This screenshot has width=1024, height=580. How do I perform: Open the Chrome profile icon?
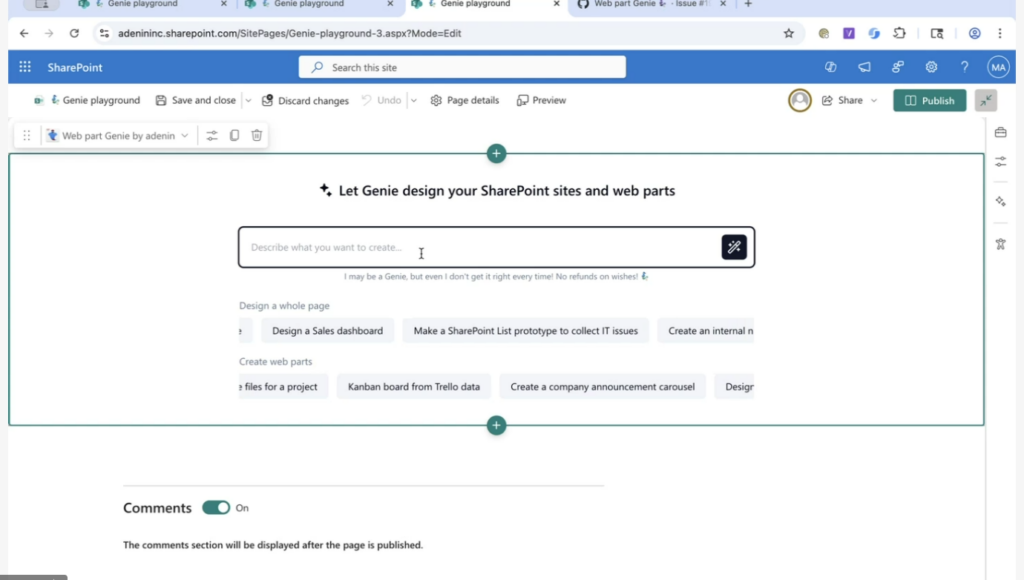(974, 33)
